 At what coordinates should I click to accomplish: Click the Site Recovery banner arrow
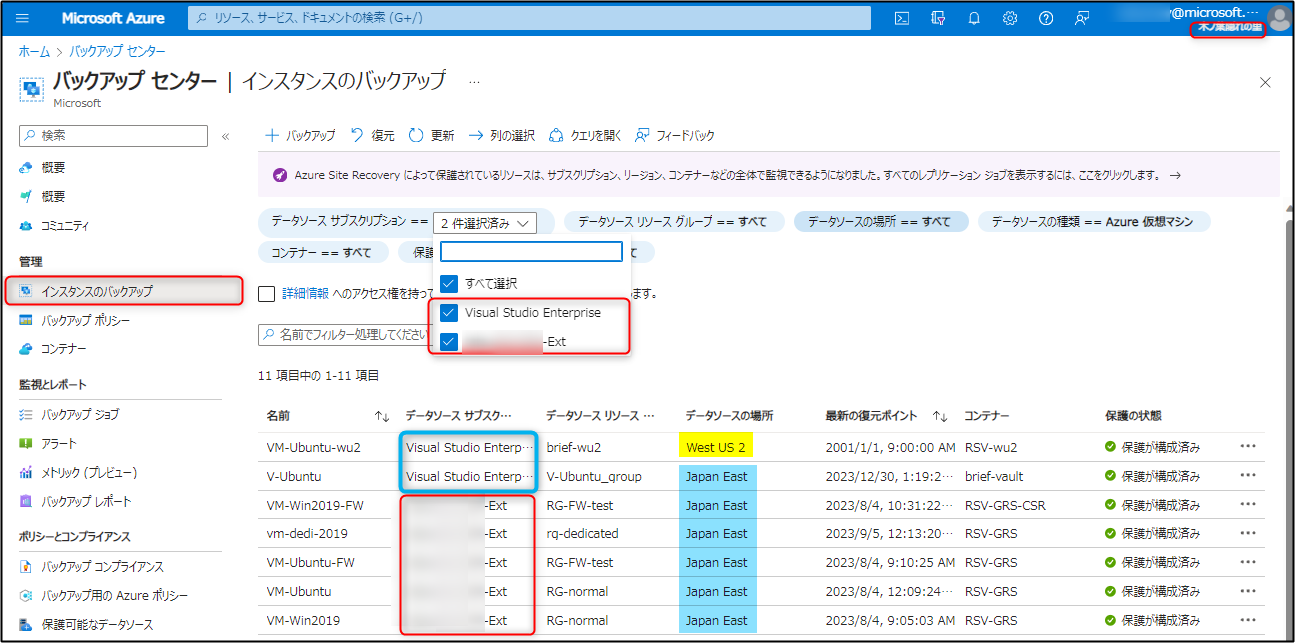[1175, 175]
